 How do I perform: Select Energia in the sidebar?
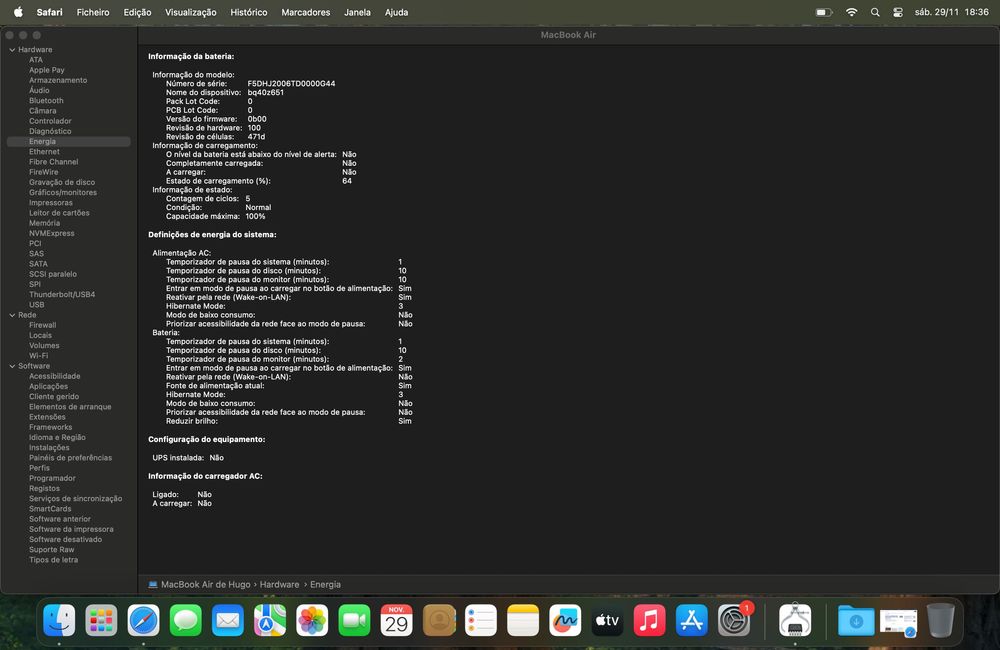[69, 142]
